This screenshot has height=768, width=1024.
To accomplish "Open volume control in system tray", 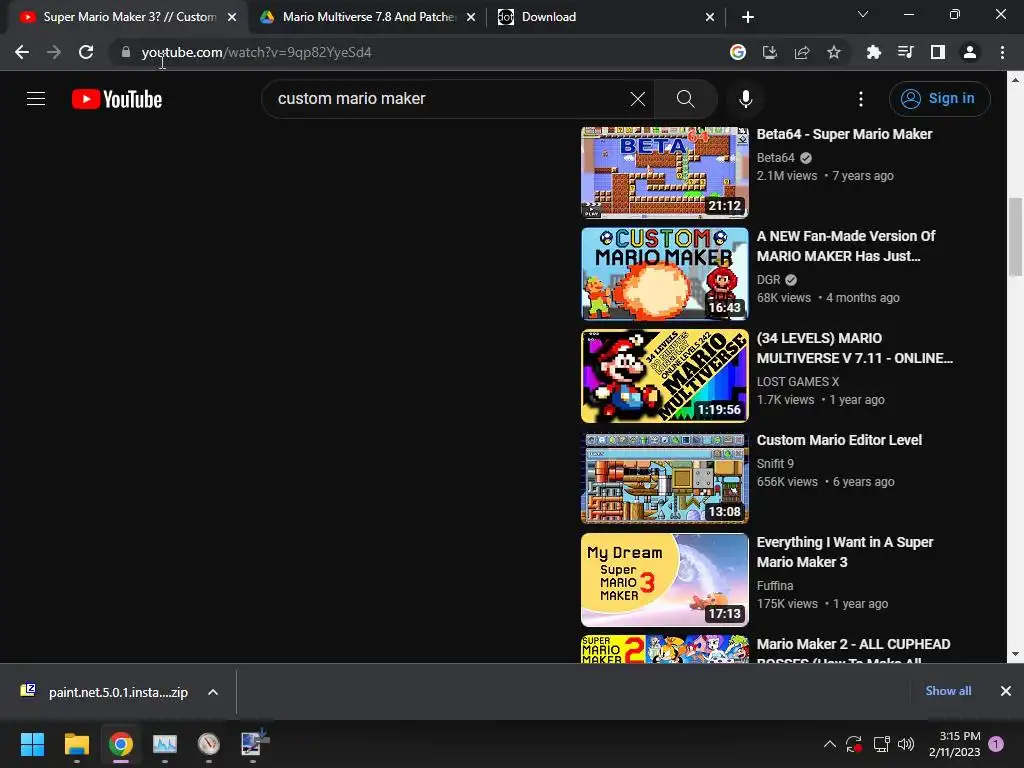I will pyautogui.click(x=906, y=744).
